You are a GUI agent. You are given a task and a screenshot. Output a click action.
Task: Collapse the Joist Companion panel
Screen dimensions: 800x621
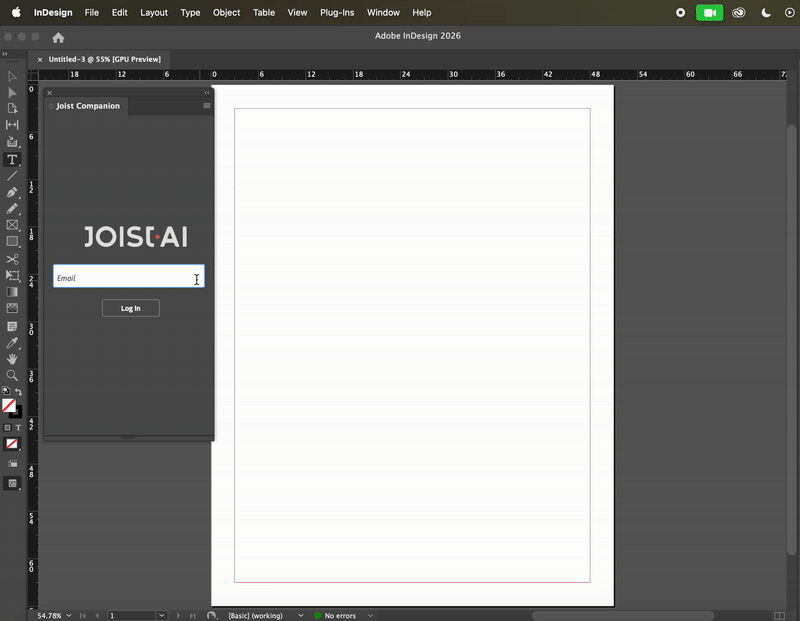207,93
